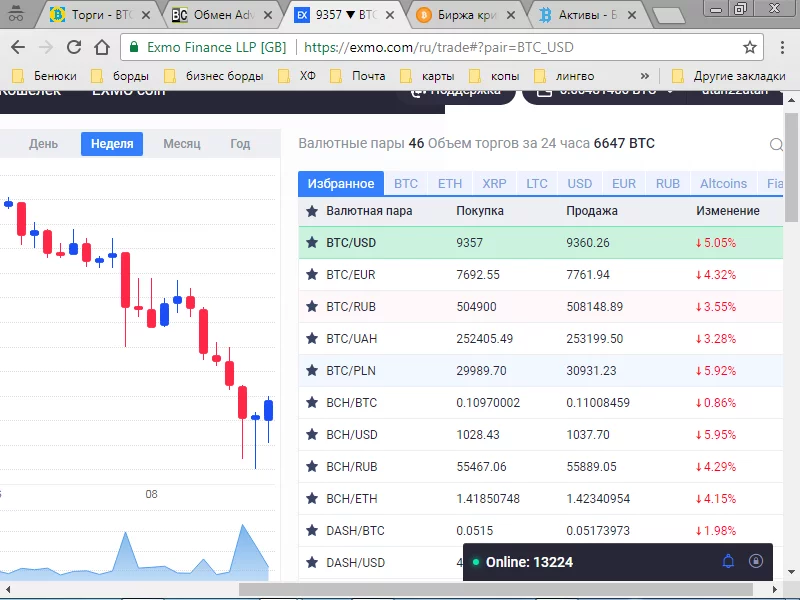Open the ХФ bookmarks folder
The width and height of the screenshot is (800, 600).
click(297, 76)
